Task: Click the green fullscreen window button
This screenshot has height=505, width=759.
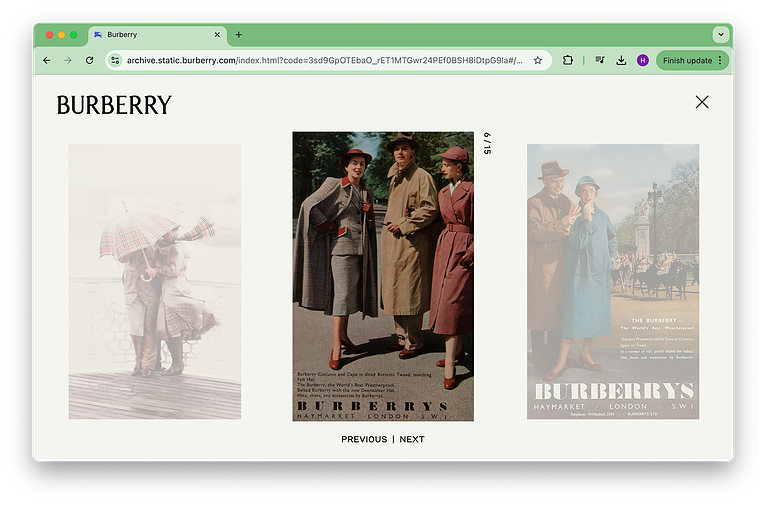Action: (74, 35)
